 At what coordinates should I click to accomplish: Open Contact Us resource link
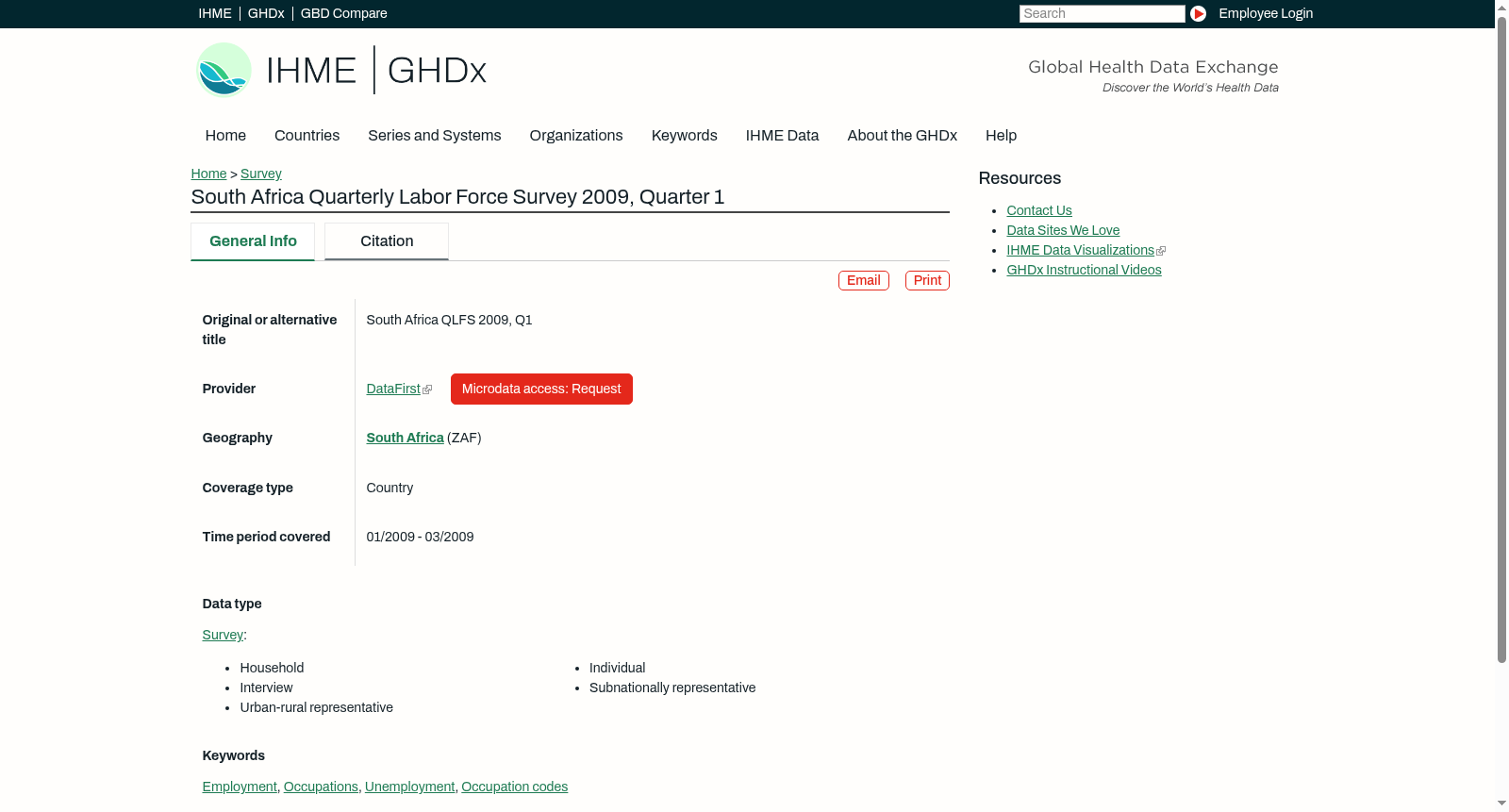click(x=1039, y=210)
